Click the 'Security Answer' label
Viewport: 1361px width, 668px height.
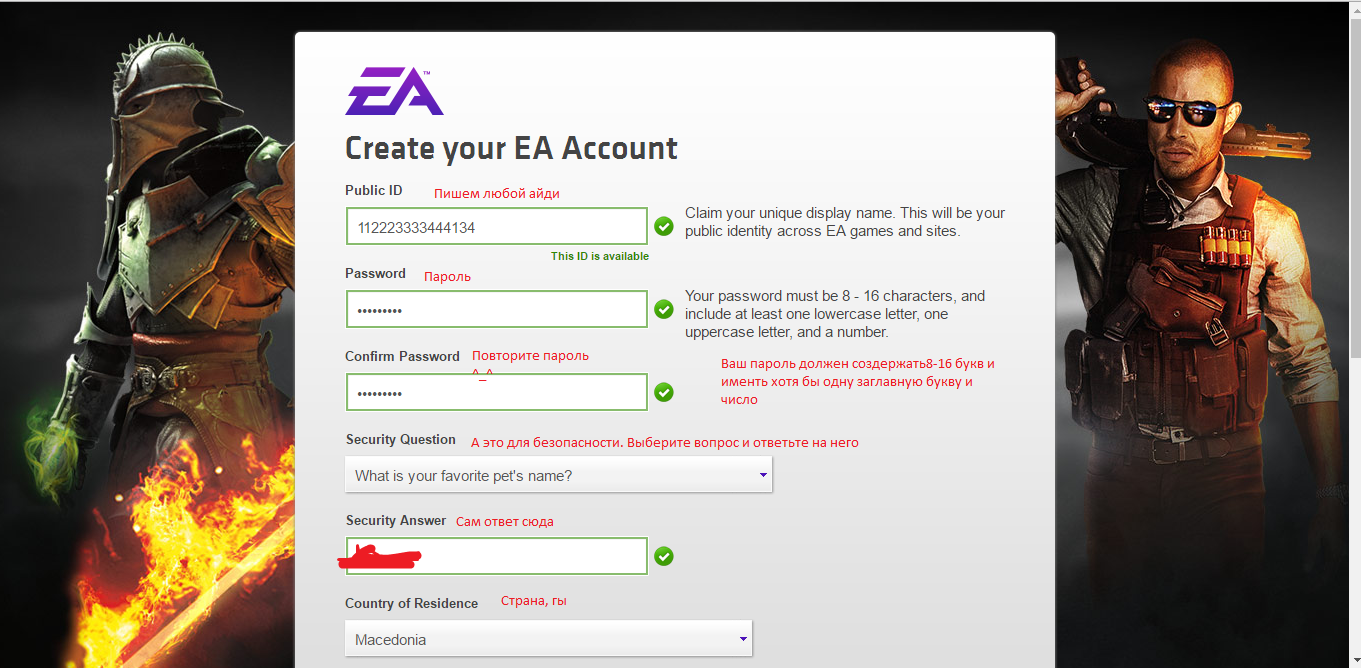point(396,521)
